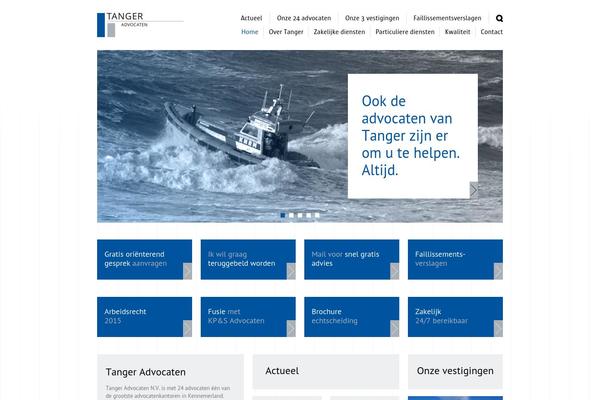Click the Arbeidsrecht 2015 tile
Viewport: 600px width, 400px height.
click(145, 317)
